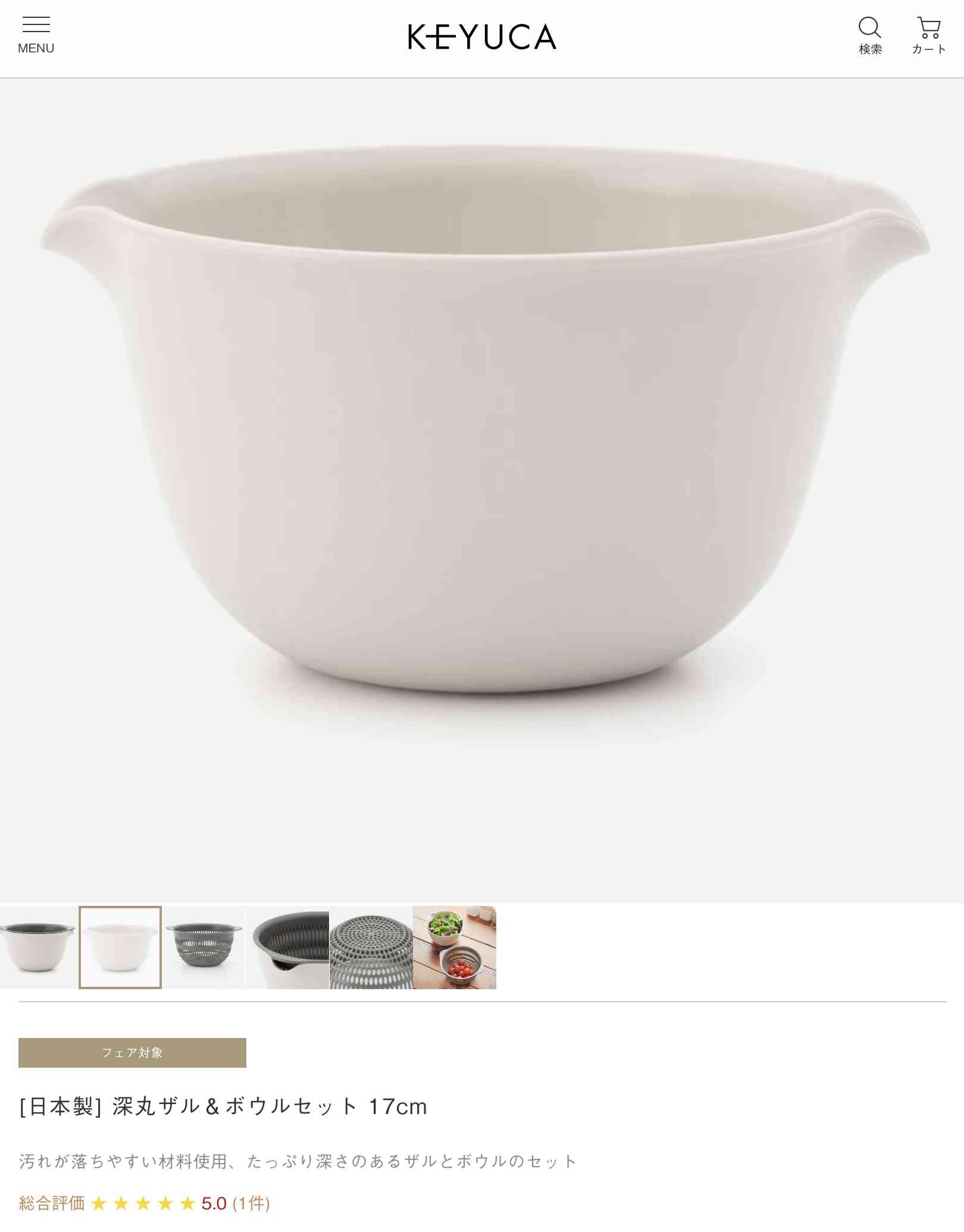
Task: Select the highlighted white bowl thumbnail
Action: tap(120, 947)
